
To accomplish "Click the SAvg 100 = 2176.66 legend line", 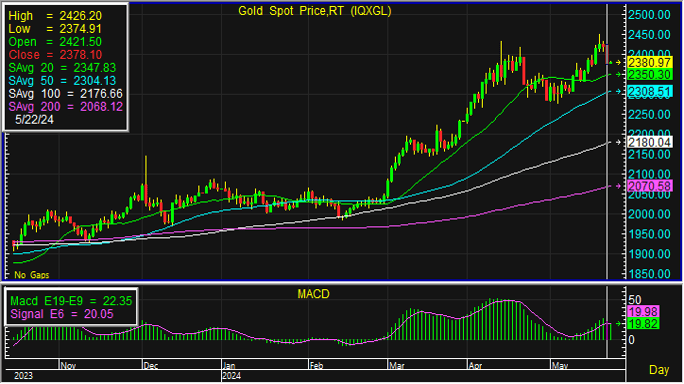I will 65,94.
